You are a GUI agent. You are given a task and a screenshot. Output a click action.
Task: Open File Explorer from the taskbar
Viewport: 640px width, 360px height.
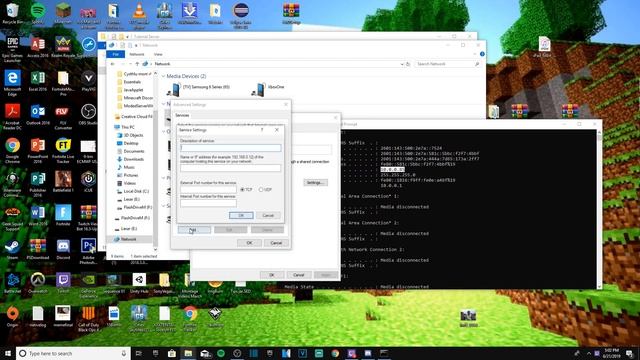188,353
